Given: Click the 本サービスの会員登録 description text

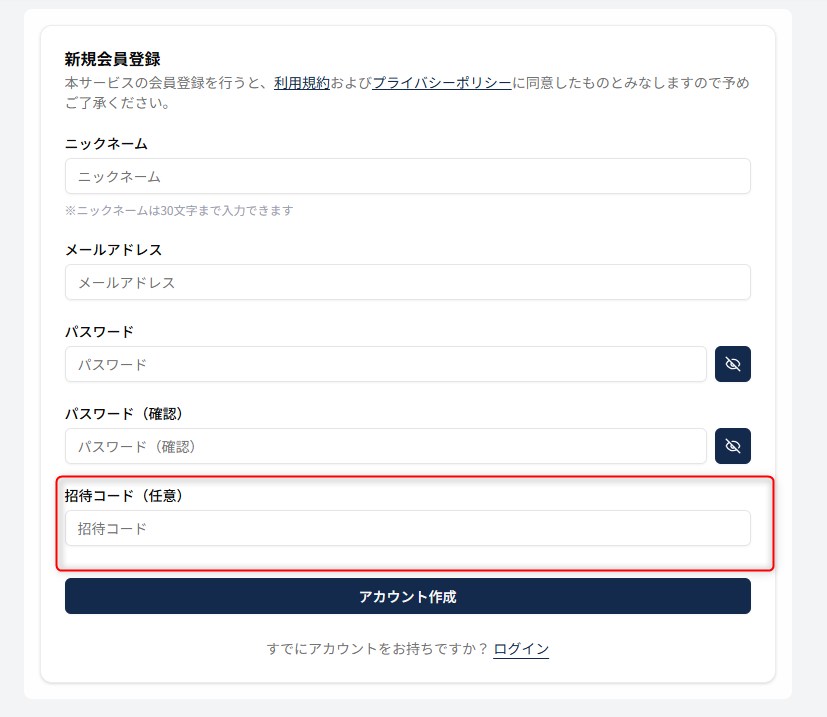Looking at the screenshot, I should tap(160, 84).
